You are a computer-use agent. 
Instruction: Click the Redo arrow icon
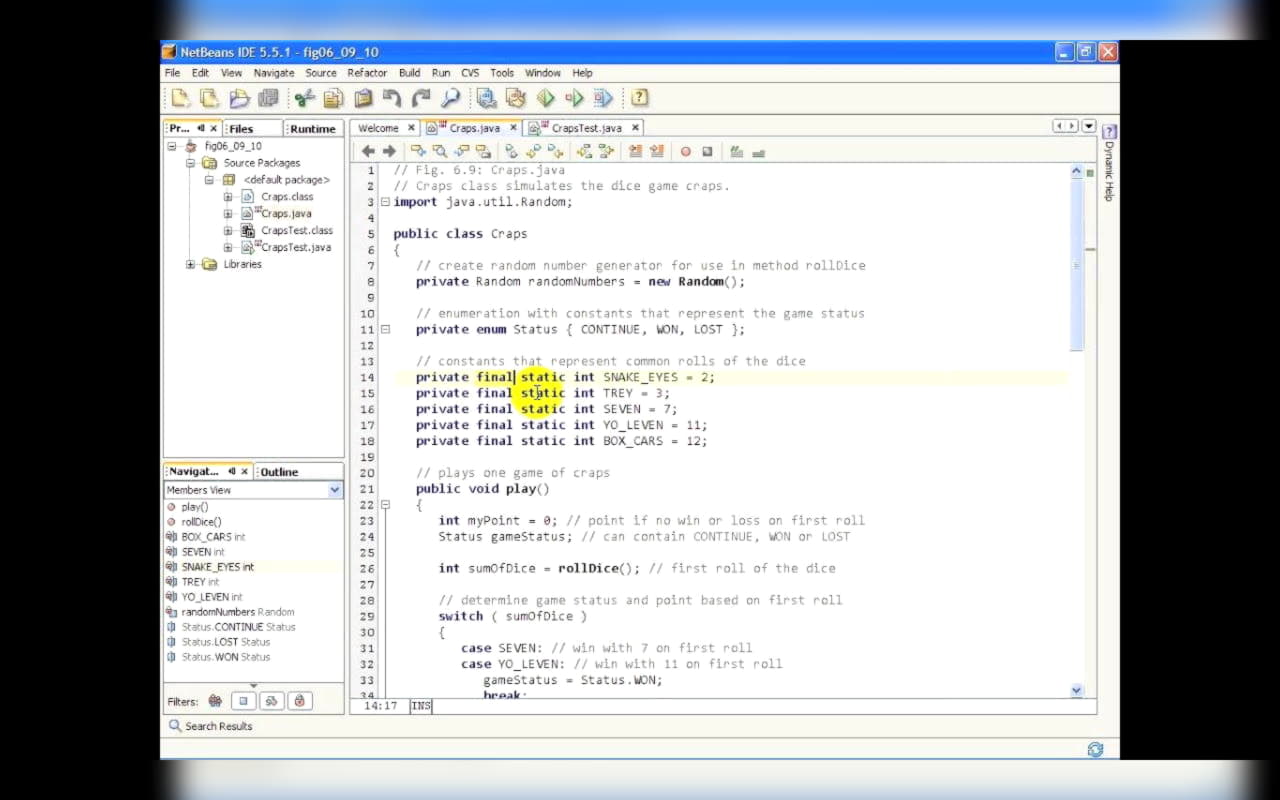421,98
